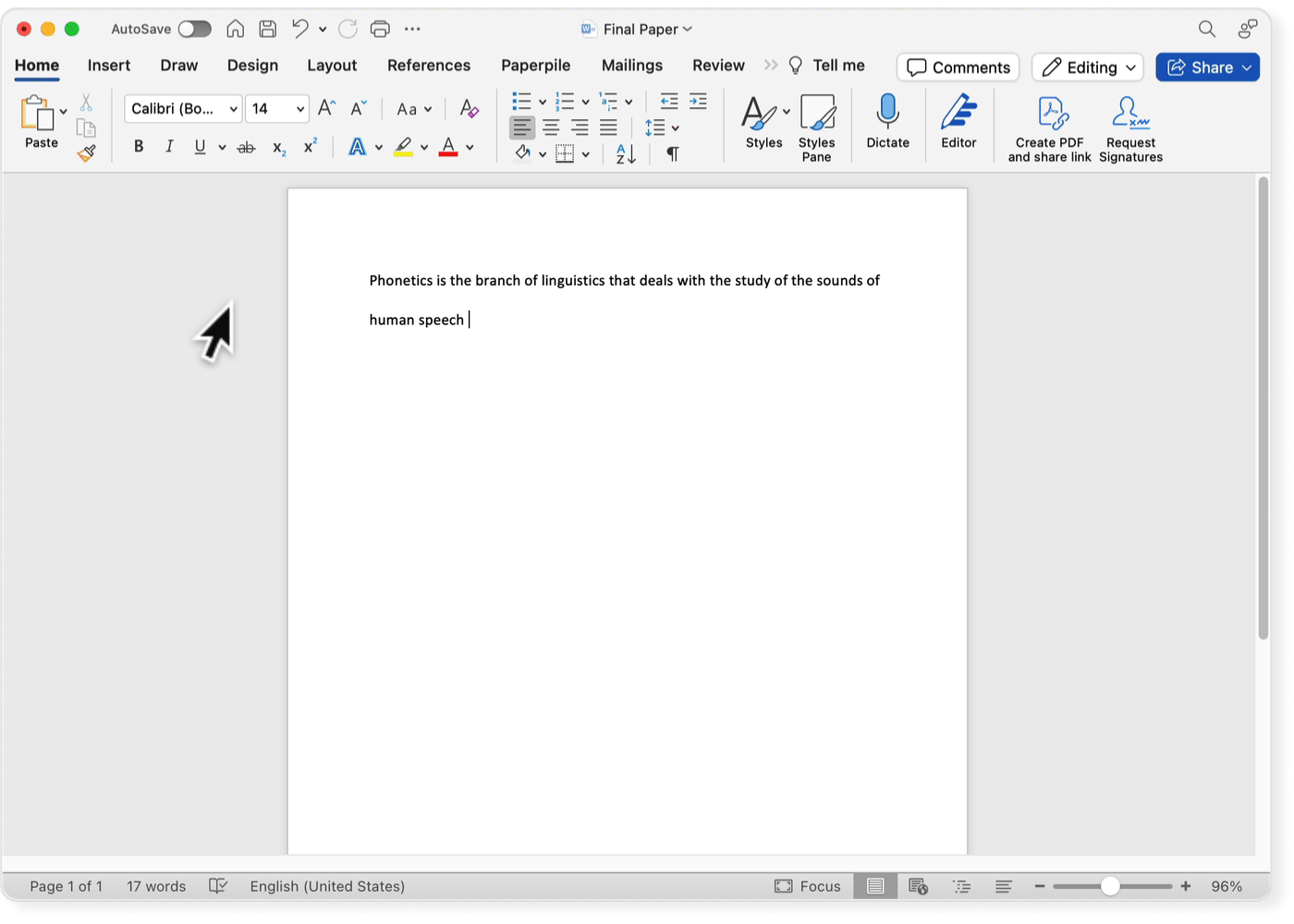Click the Sort A to Z icon
Image resolution: width=1294 pixels, height=924 pixels.
tap(626, 153)
